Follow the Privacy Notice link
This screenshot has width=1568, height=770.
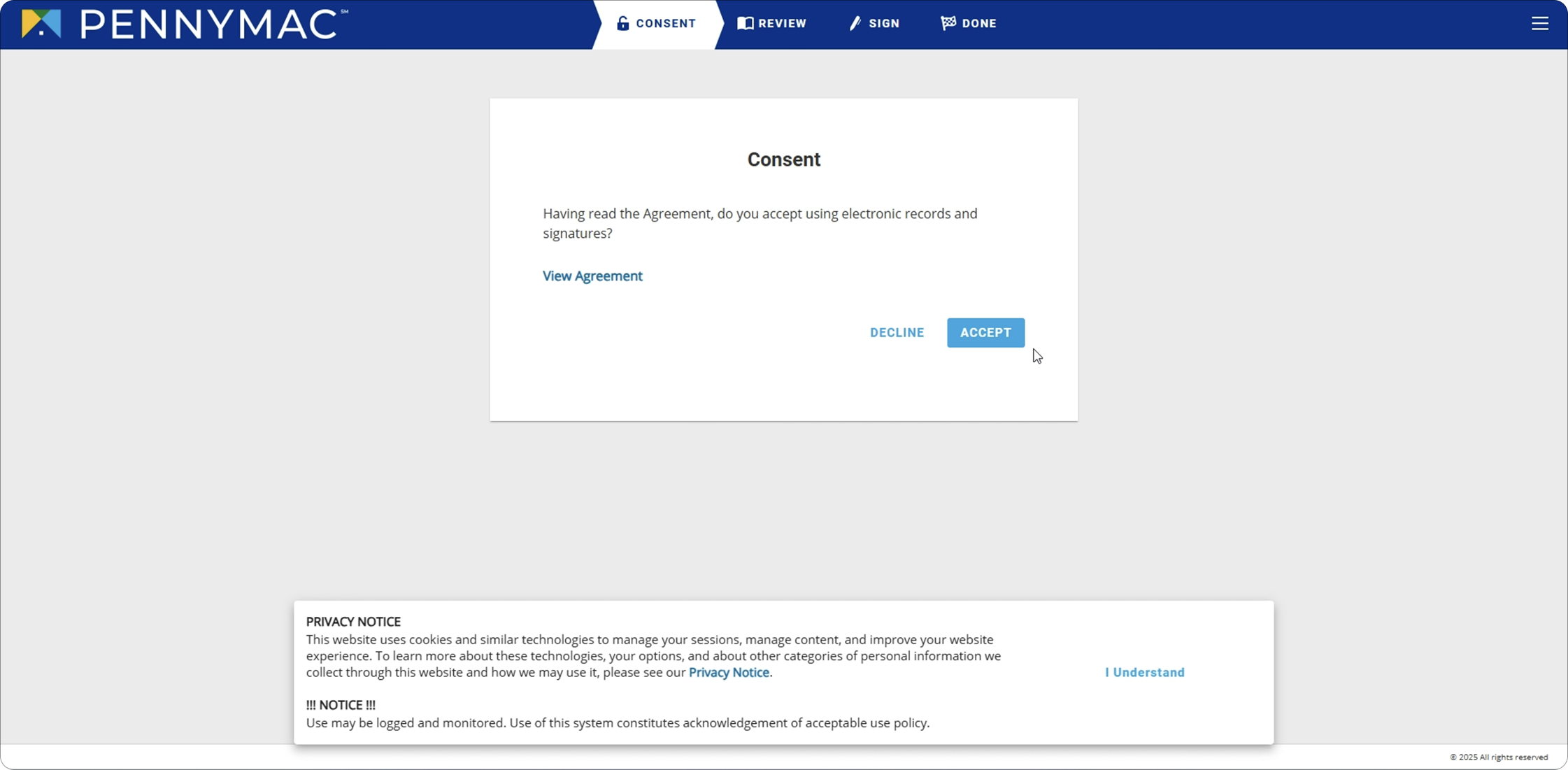click(729, 672)
